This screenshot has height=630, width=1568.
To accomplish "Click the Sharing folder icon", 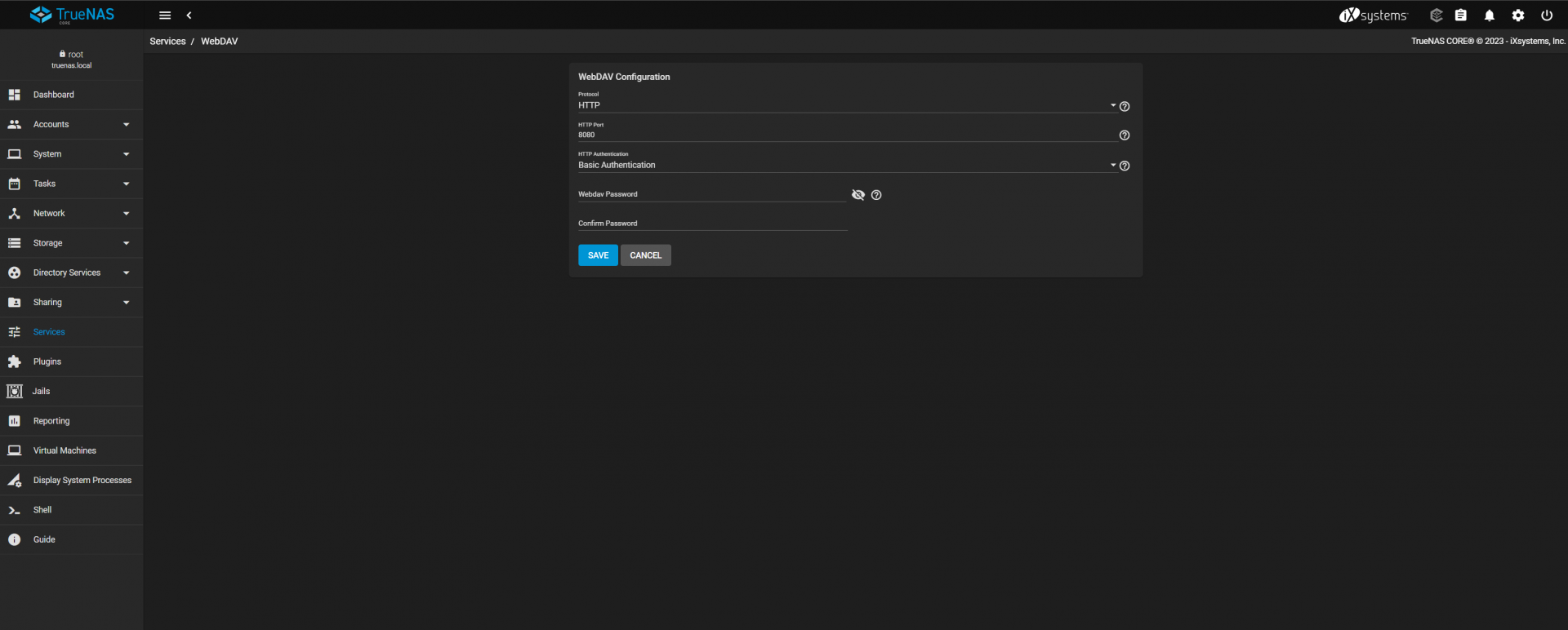I will (15, 303).
